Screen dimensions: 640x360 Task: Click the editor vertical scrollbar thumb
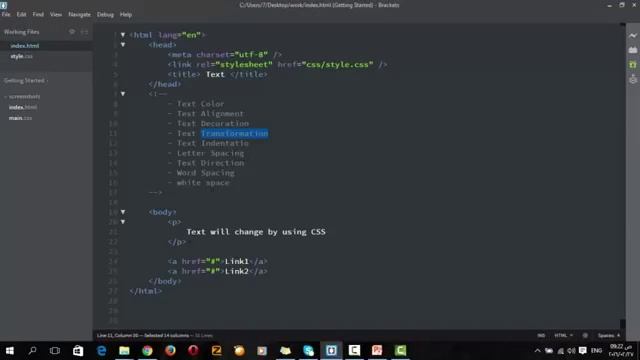[x=622, y=324]
